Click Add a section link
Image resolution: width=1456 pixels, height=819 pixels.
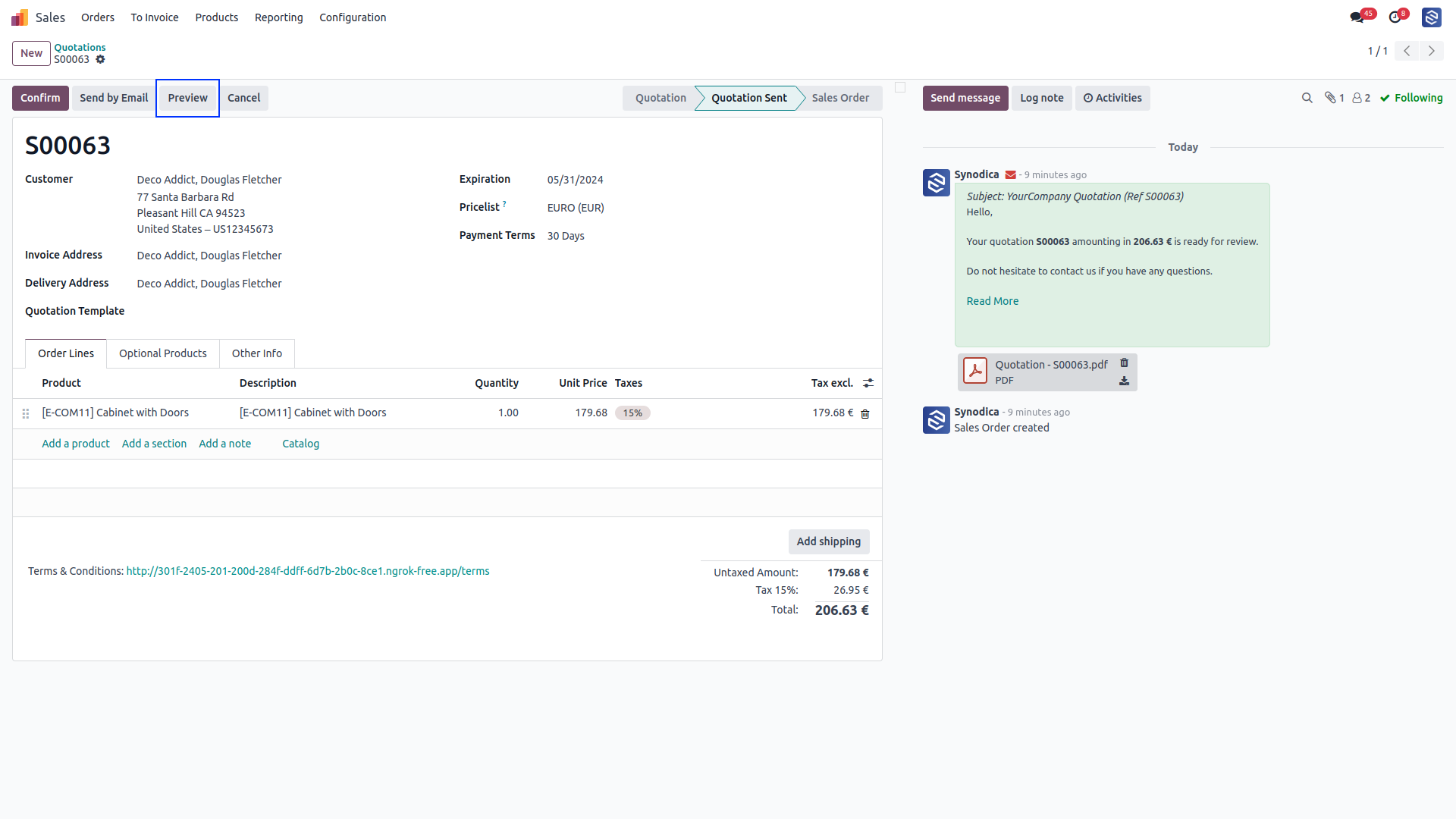(154, 444)
